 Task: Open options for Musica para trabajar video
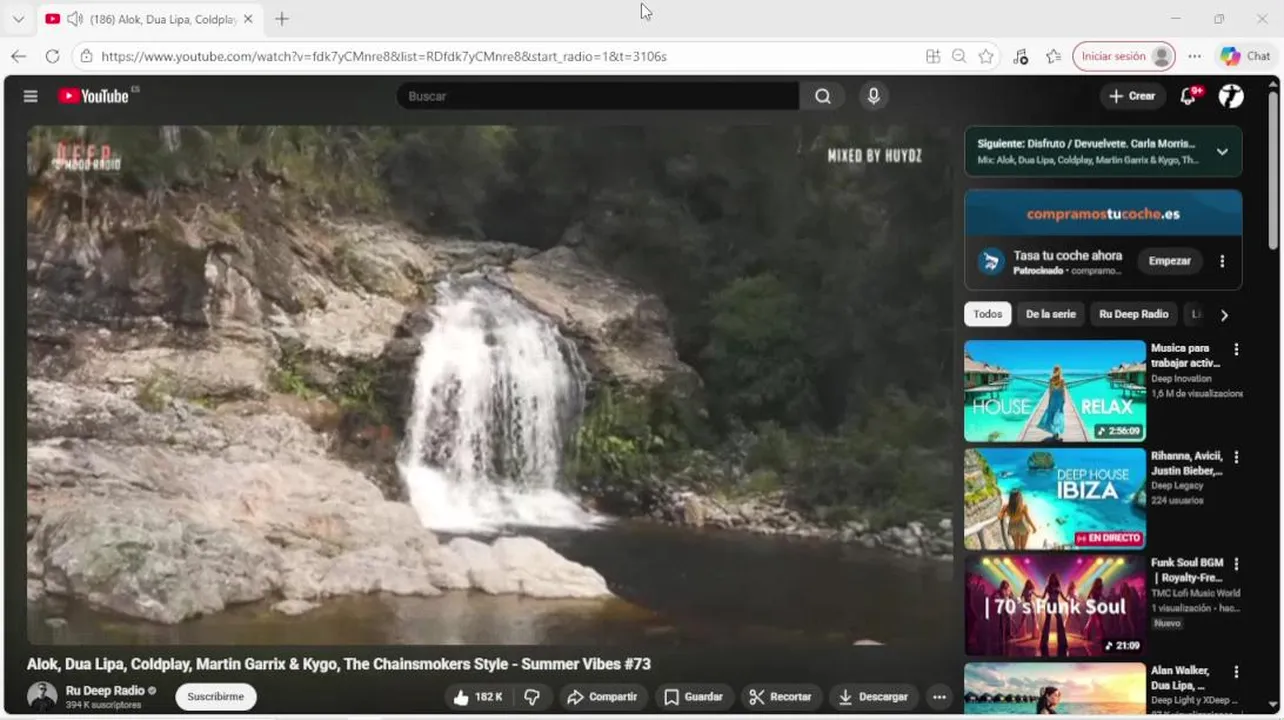(x=1236, y=349)
